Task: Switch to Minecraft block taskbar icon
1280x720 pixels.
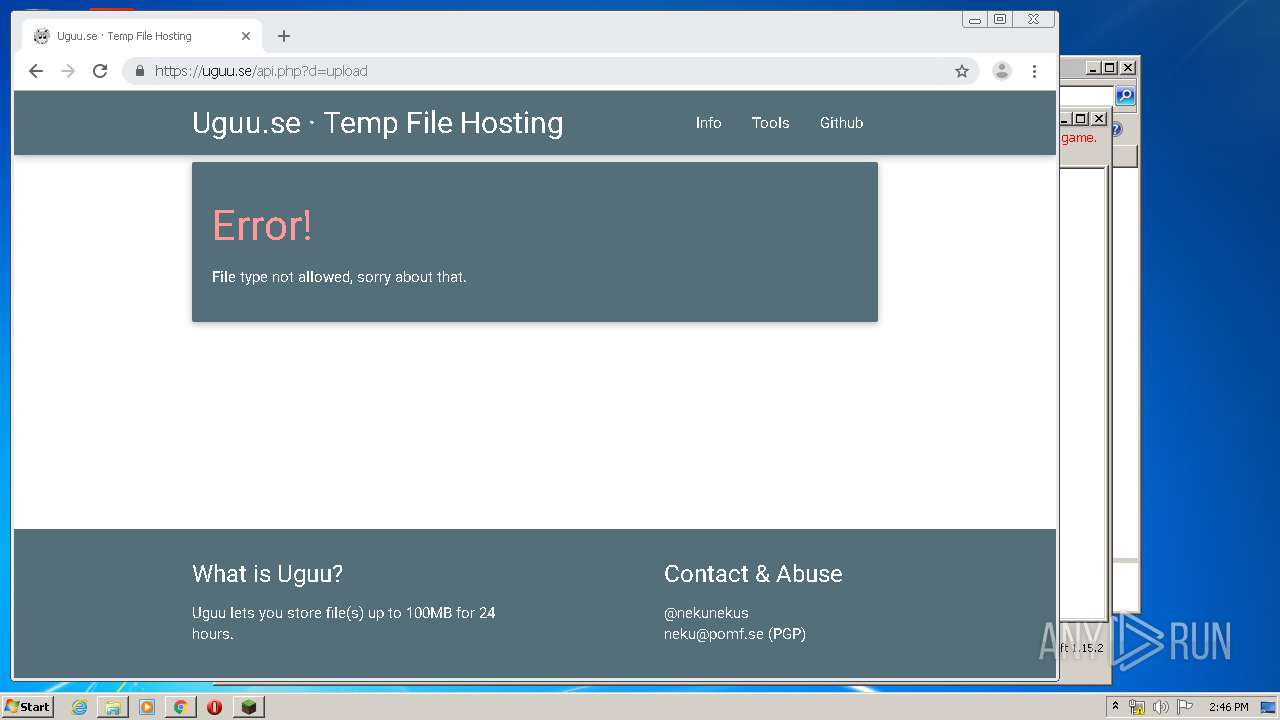Action: pyautogui.click(x=248, y=707)
